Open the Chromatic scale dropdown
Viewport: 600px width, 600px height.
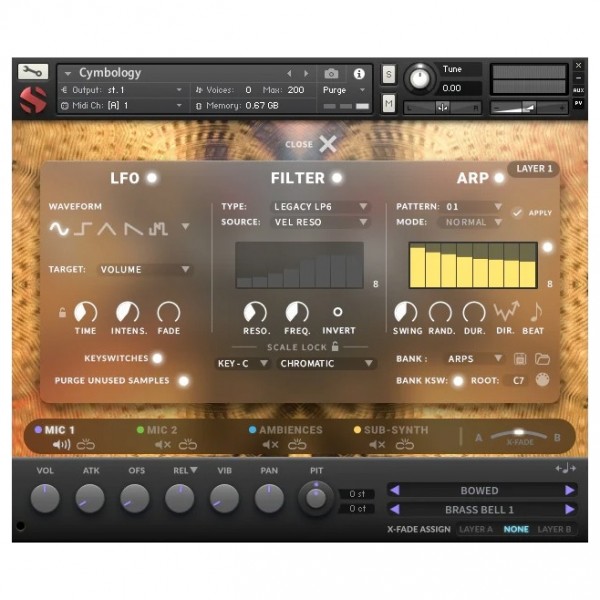pyautogui.click(x=326, y=364)
